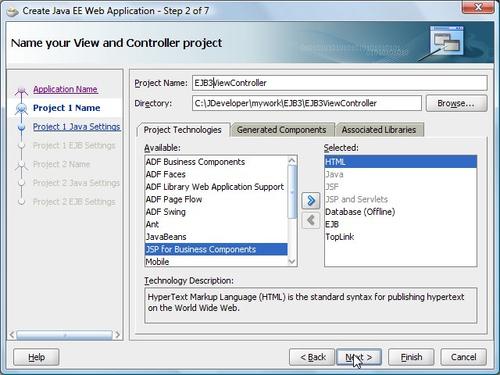This screenshot has height=375, width=500.
Task: Select EJB in Selected list
Action: point(400,224)
